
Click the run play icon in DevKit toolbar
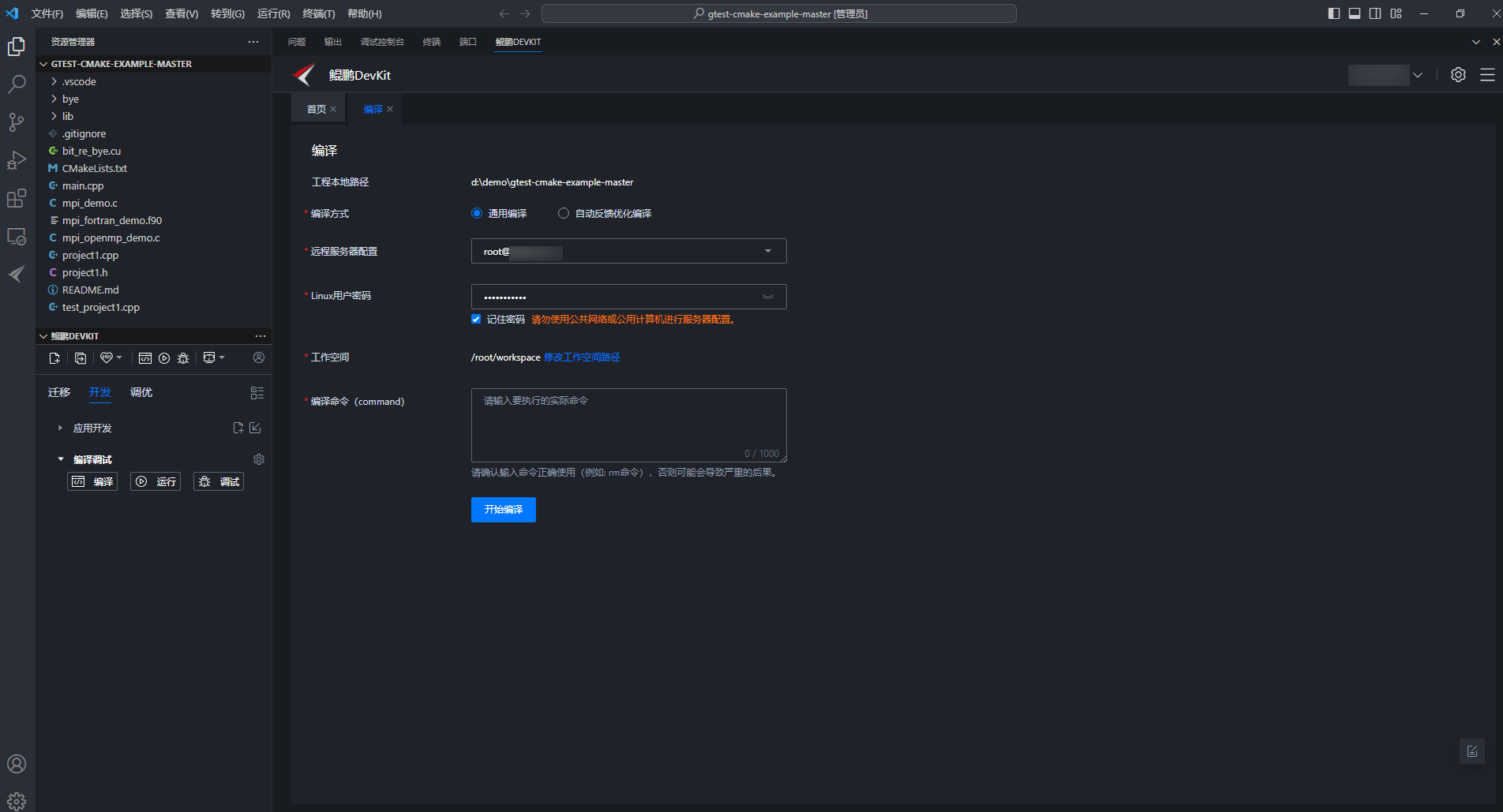[164, 358]
